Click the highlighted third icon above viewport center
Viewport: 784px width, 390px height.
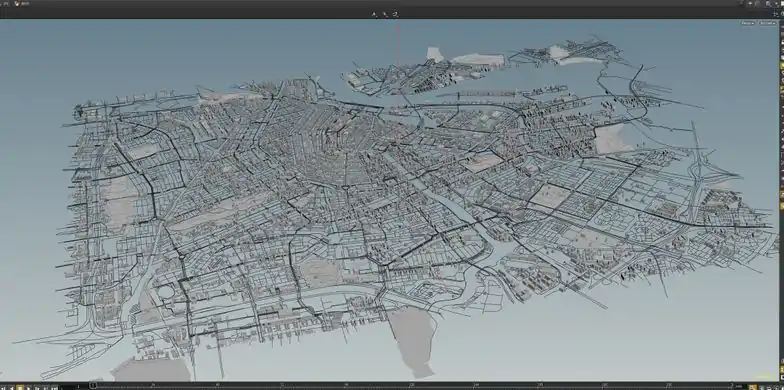coord(395,14)
